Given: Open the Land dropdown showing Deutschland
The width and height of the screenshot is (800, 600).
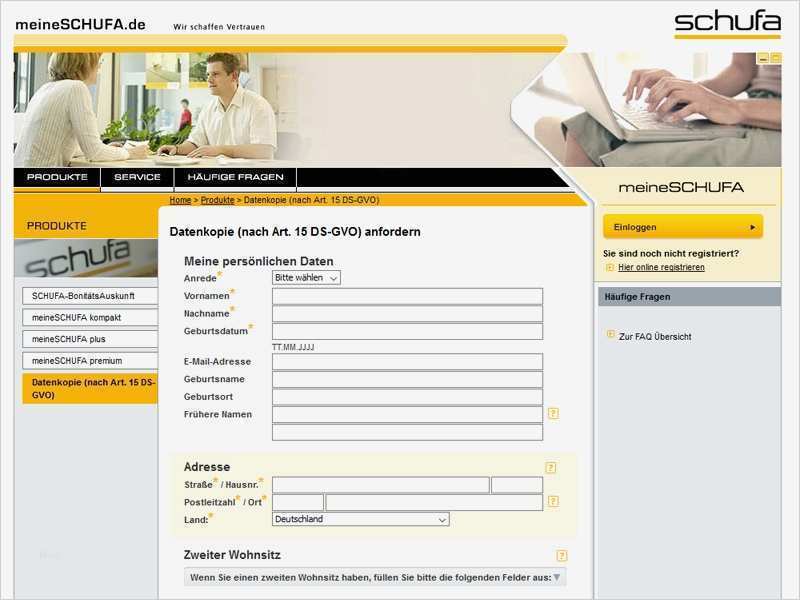Looking at the screenshot, I should [361, 519].
